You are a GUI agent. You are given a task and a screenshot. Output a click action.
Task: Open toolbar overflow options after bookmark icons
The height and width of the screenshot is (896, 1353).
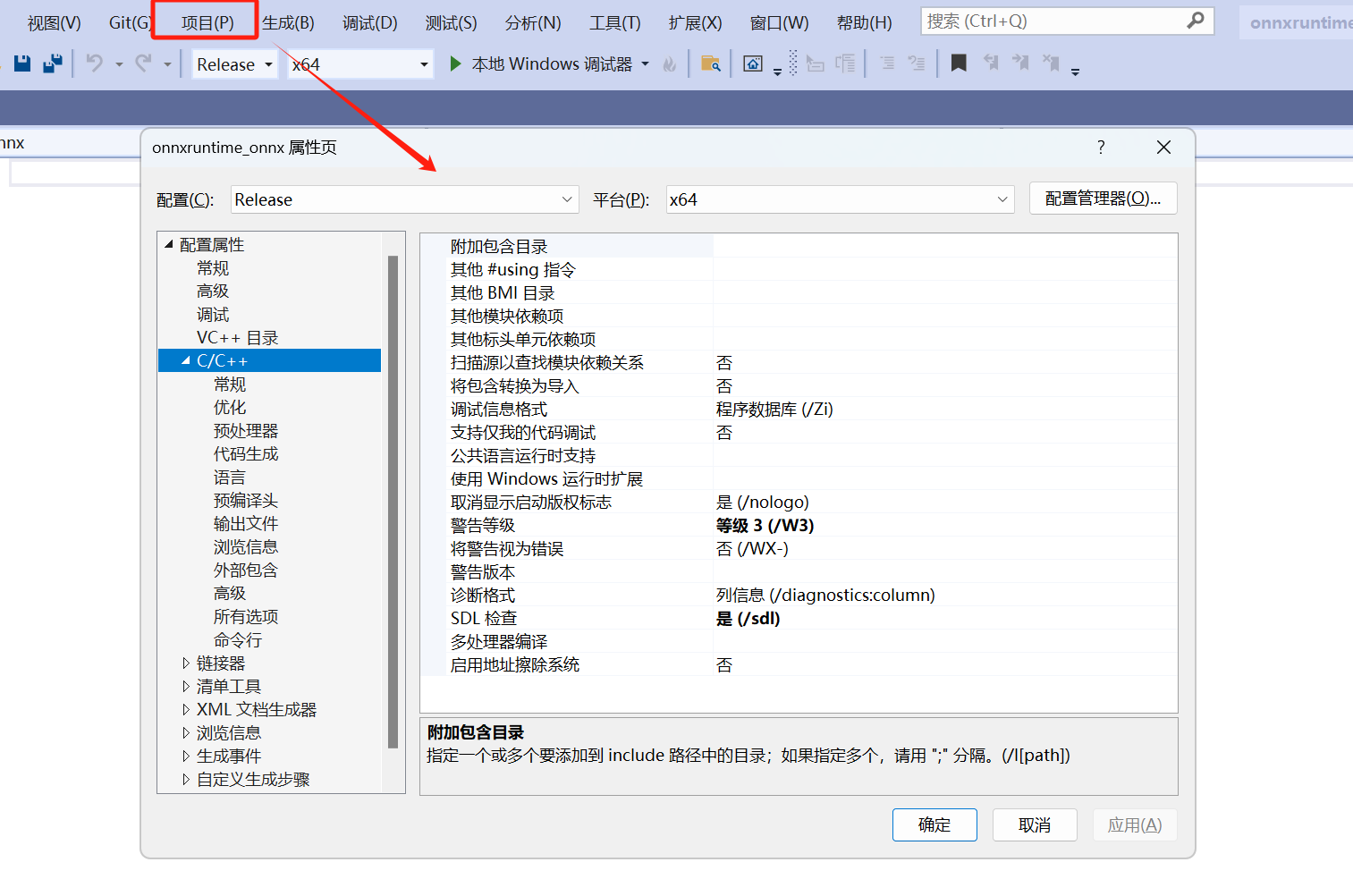point(1075,72)
